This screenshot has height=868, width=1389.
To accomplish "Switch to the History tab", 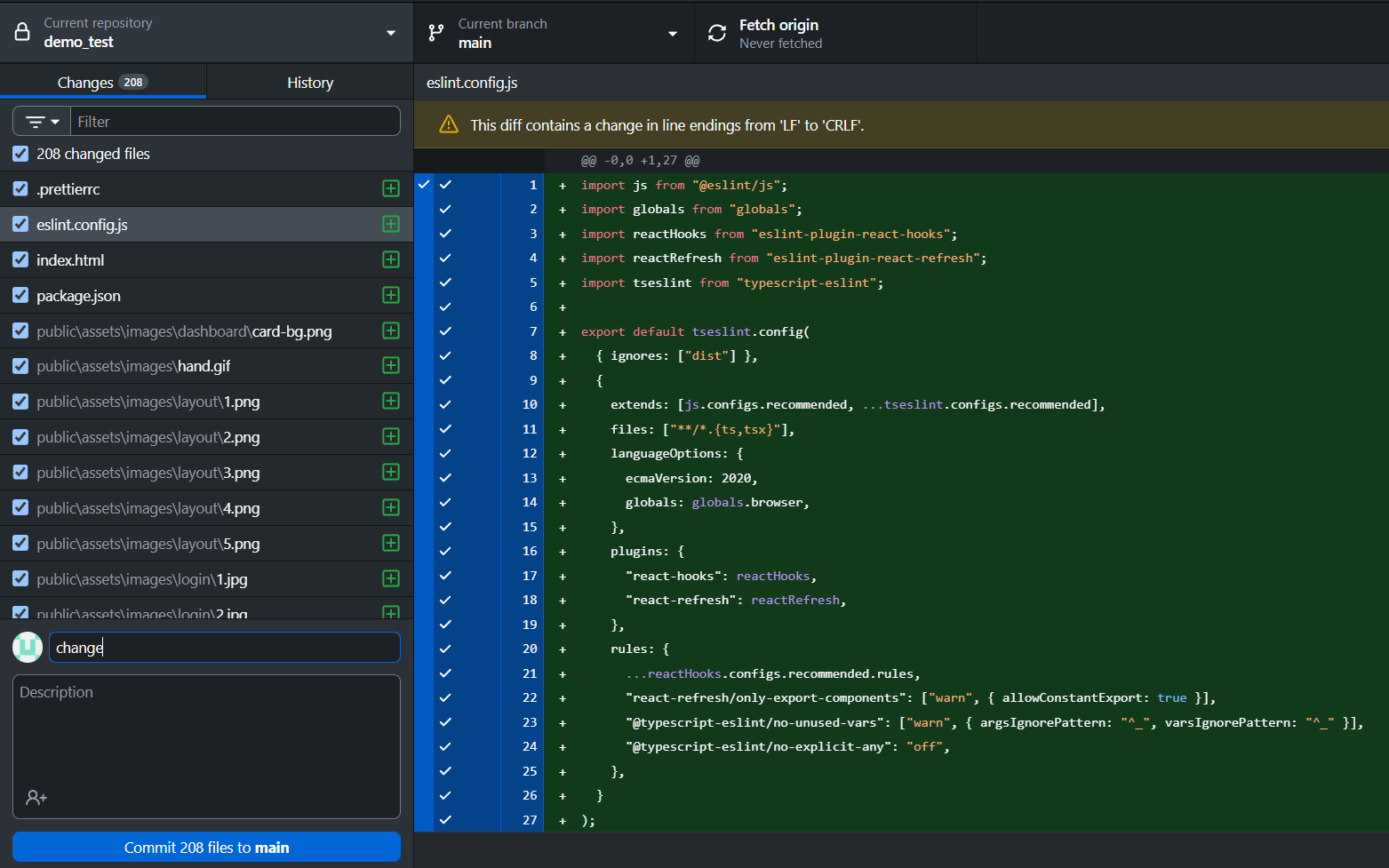I will point(309,83).
